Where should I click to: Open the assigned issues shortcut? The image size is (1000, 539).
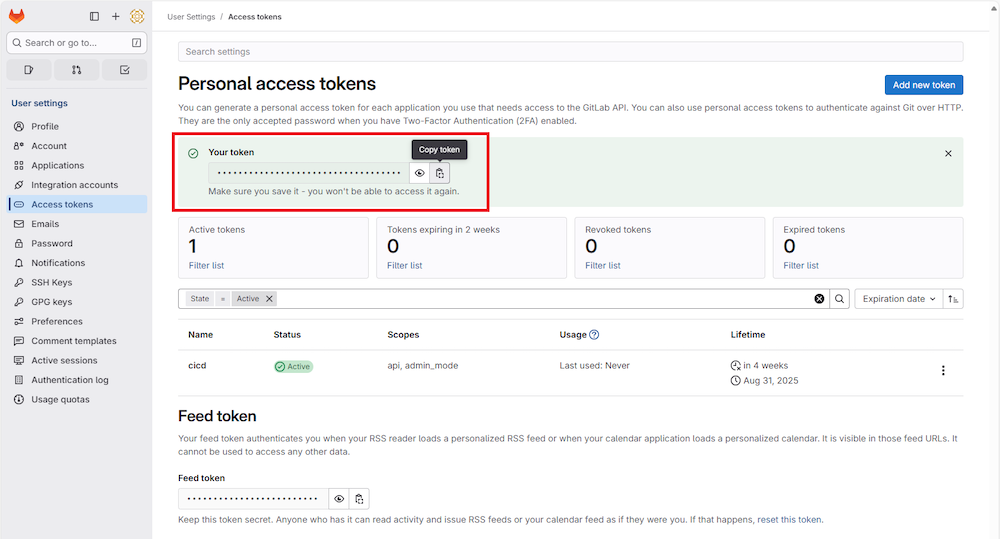tap(29, 70)
